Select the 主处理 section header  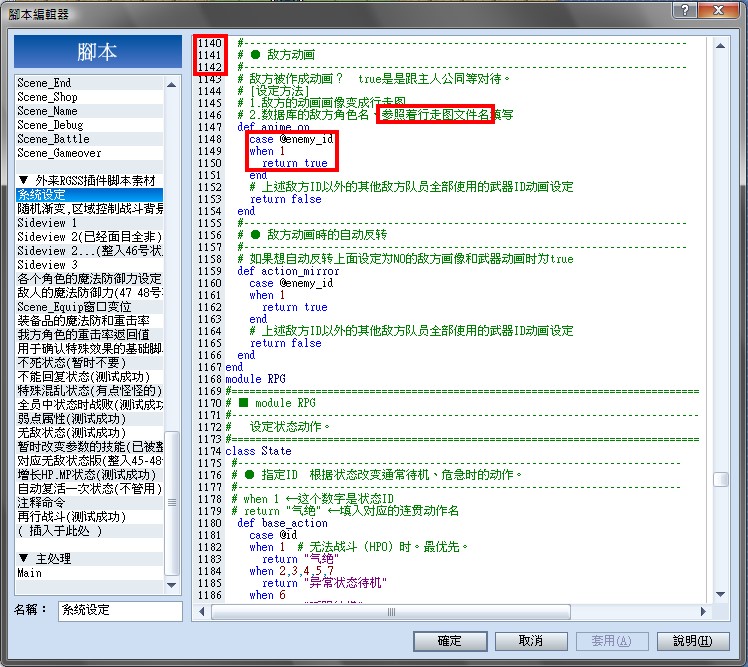pos(89,559)
